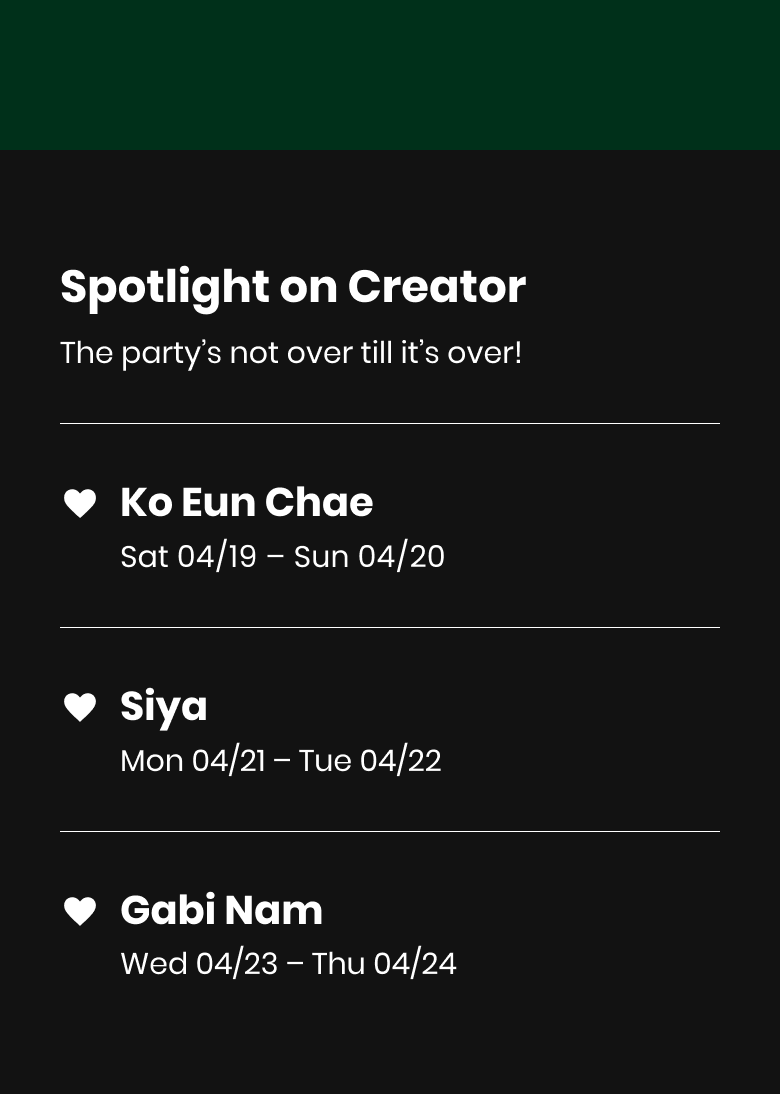Open Ko Eun Chae's creator name
The width and height of the screenshot is (780, 1094).
246,502
